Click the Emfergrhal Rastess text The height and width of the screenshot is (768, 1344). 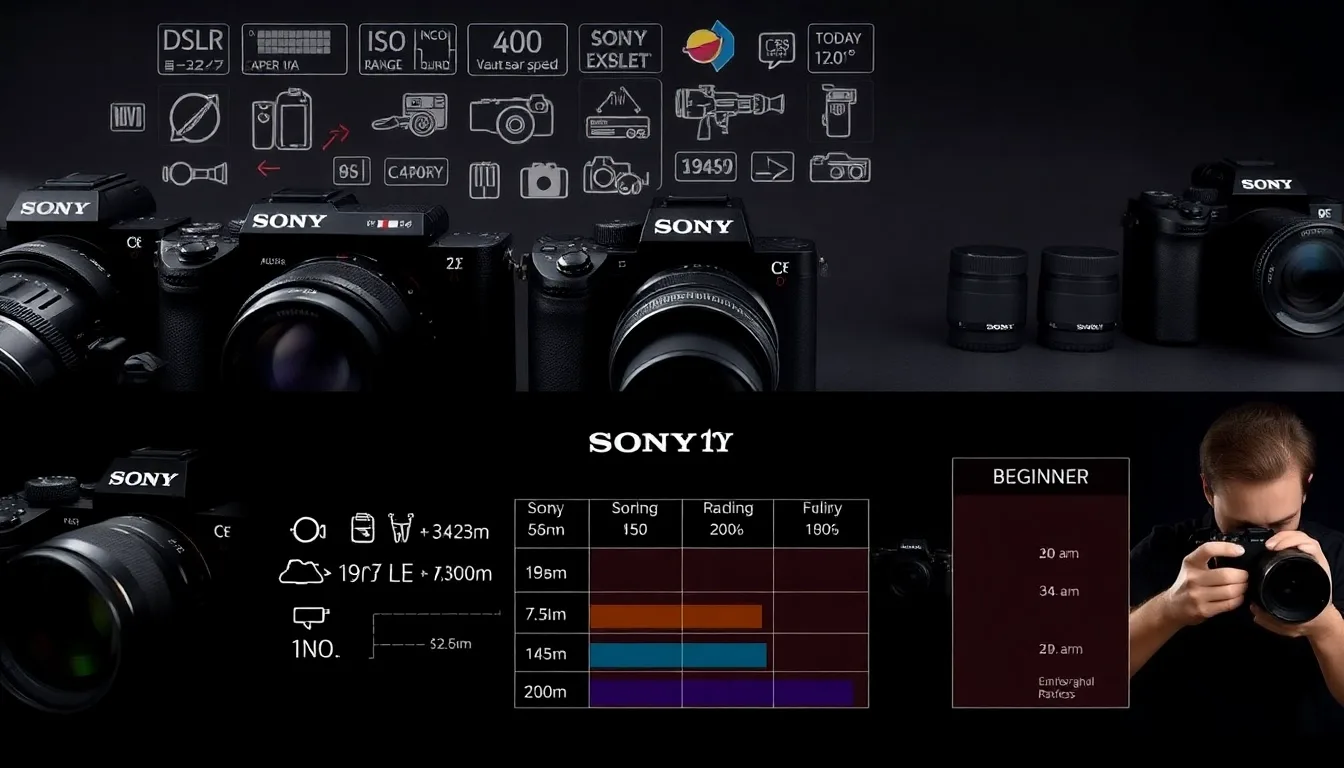tap(1066, 687)
